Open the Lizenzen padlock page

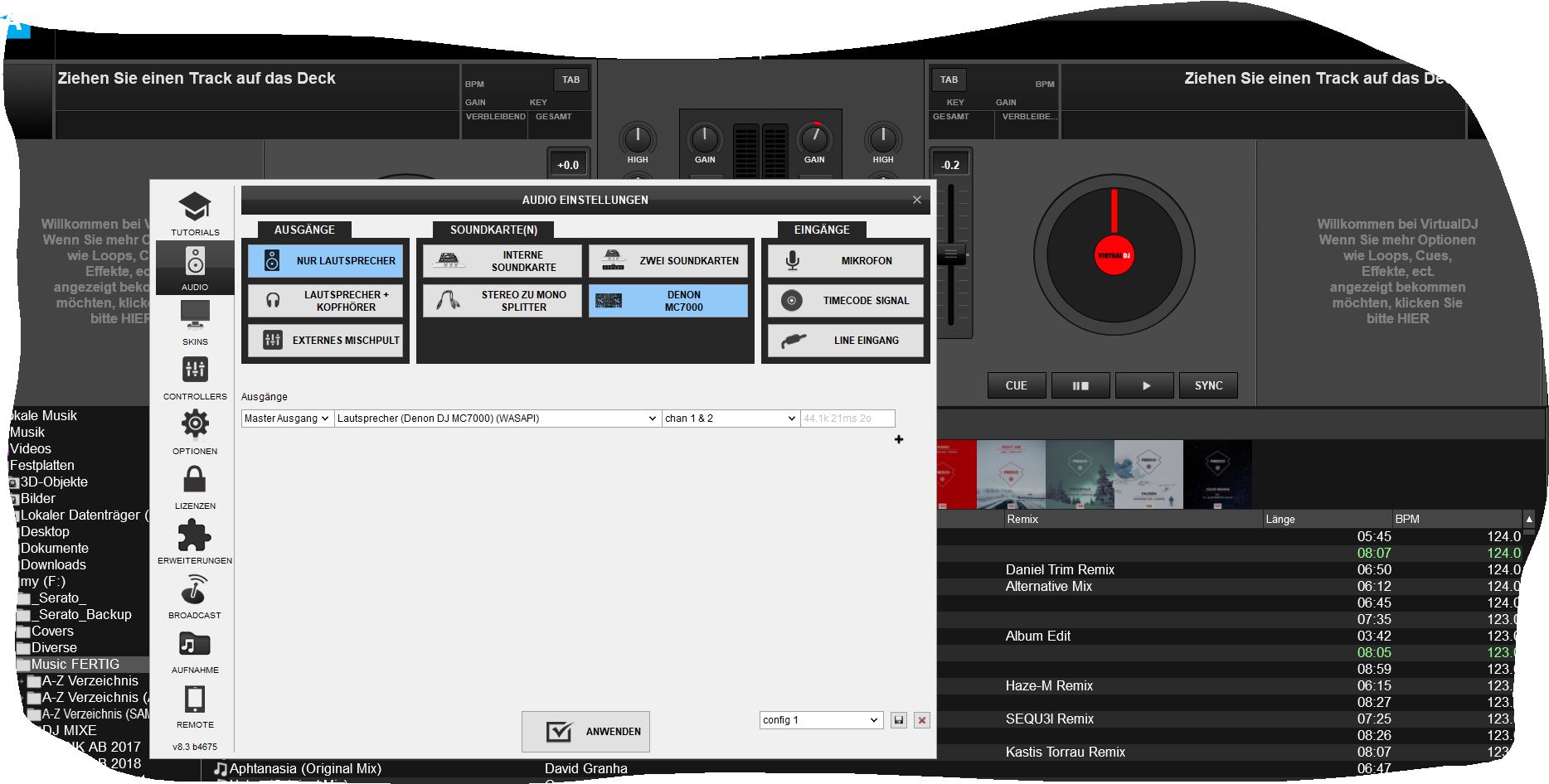[x=195, y=486]
